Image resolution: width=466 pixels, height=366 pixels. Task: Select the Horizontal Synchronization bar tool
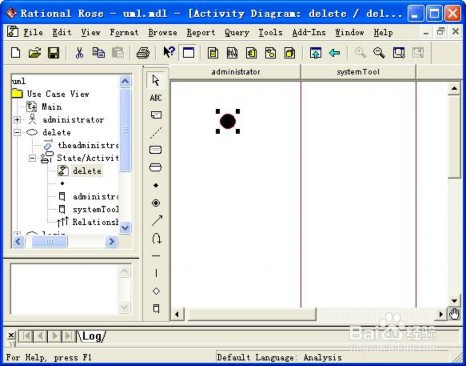click(156, 256)
